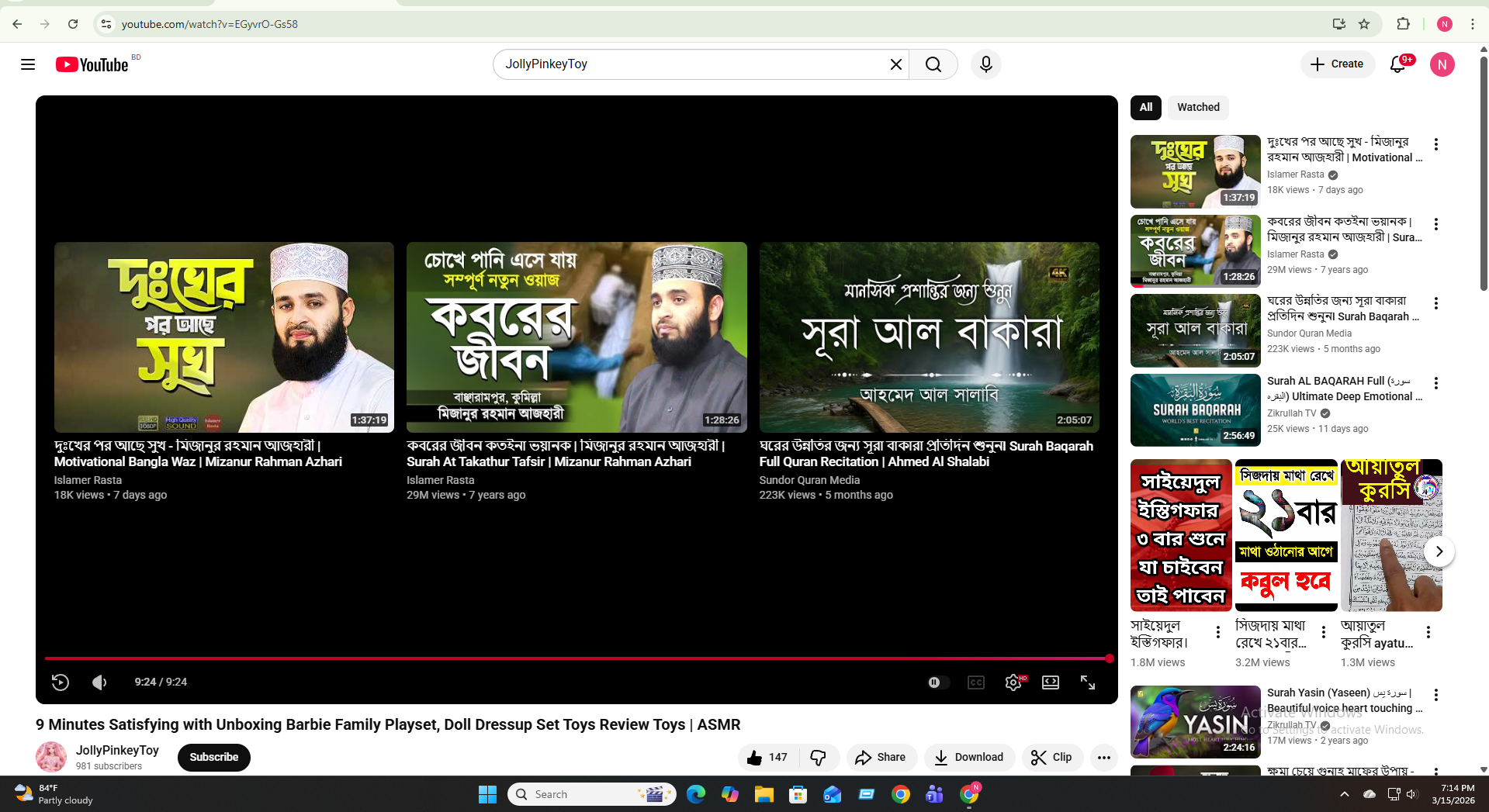The height and width of the screenshot is (812, 1489).
Task: Click the taskbar Search box
Action: [x=592, y=794]
